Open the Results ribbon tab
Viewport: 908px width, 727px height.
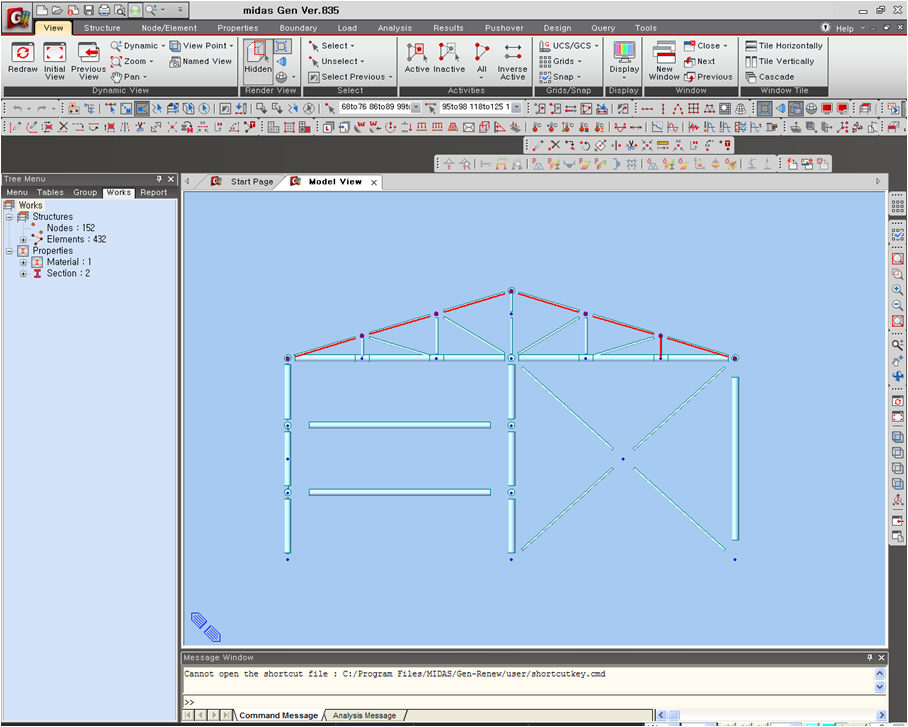(x=448, y=28)
